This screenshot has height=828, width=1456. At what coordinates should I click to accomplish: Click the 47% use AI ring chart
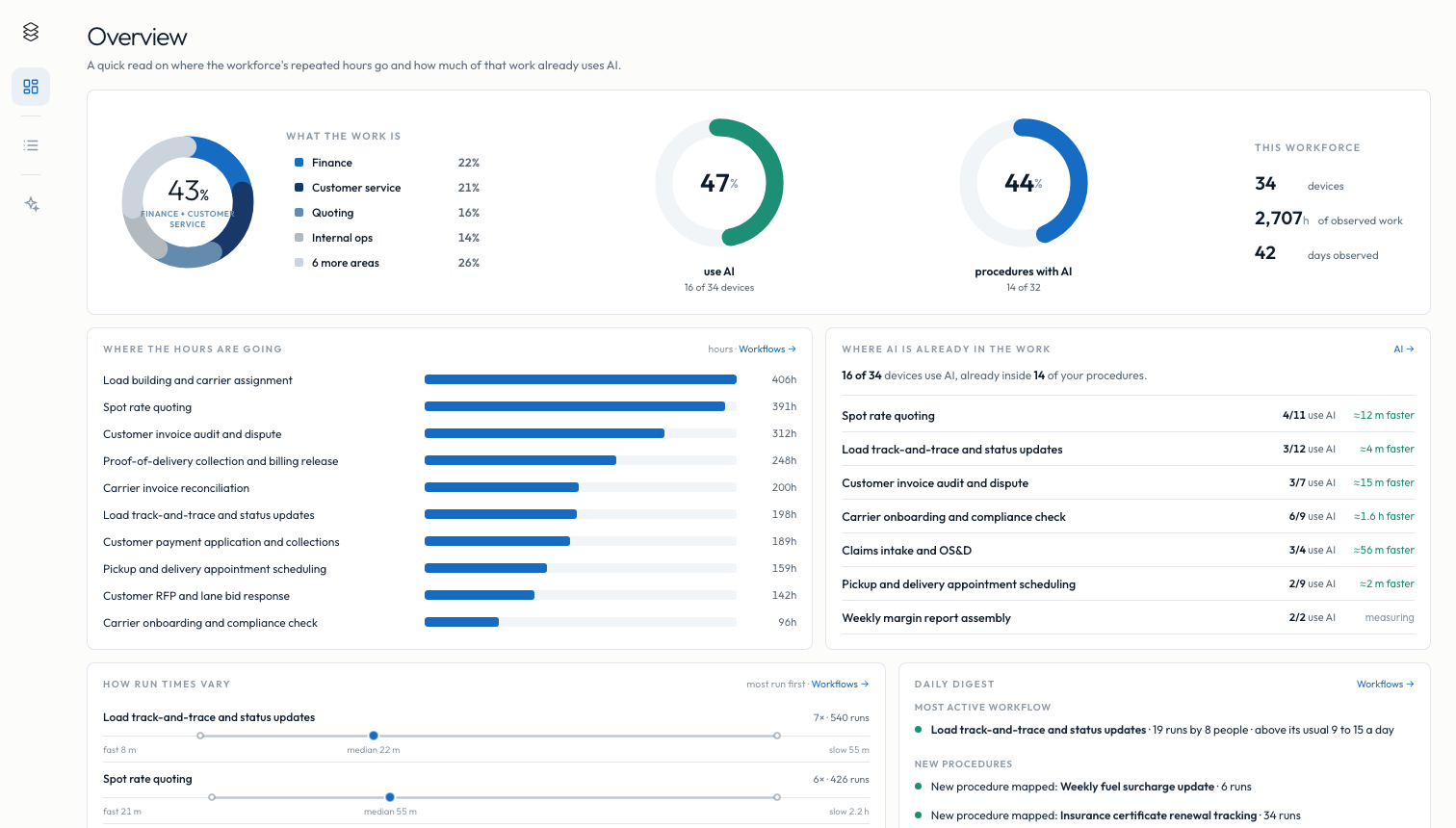pyautogui.click(x=719, y=183)
